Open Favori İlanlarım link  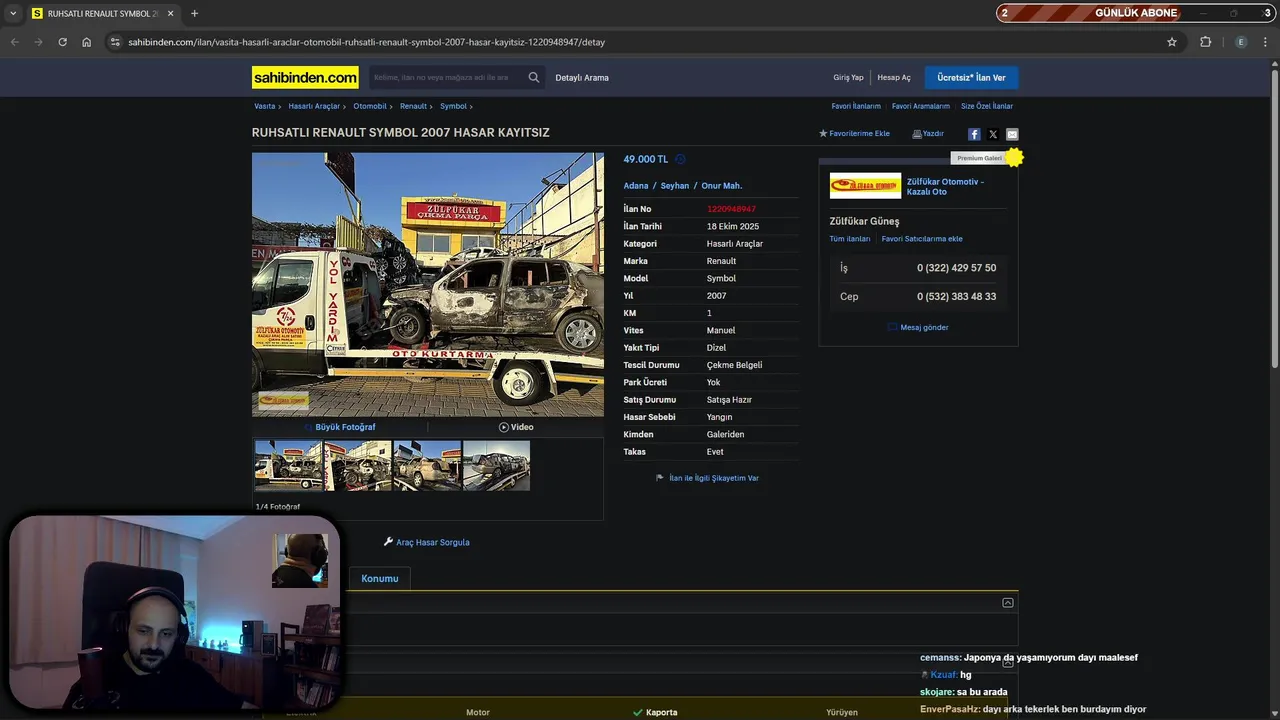click(x=856, y=106)
